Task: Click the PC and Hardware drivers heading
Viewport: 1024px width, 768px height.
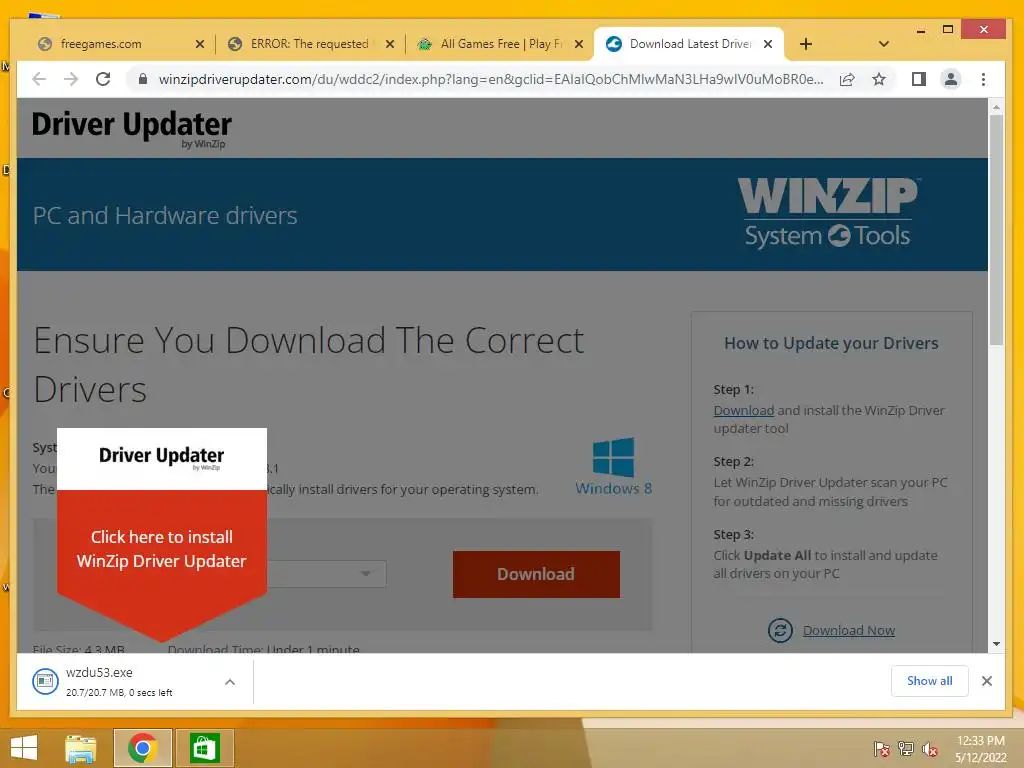Action: (165, 216)
